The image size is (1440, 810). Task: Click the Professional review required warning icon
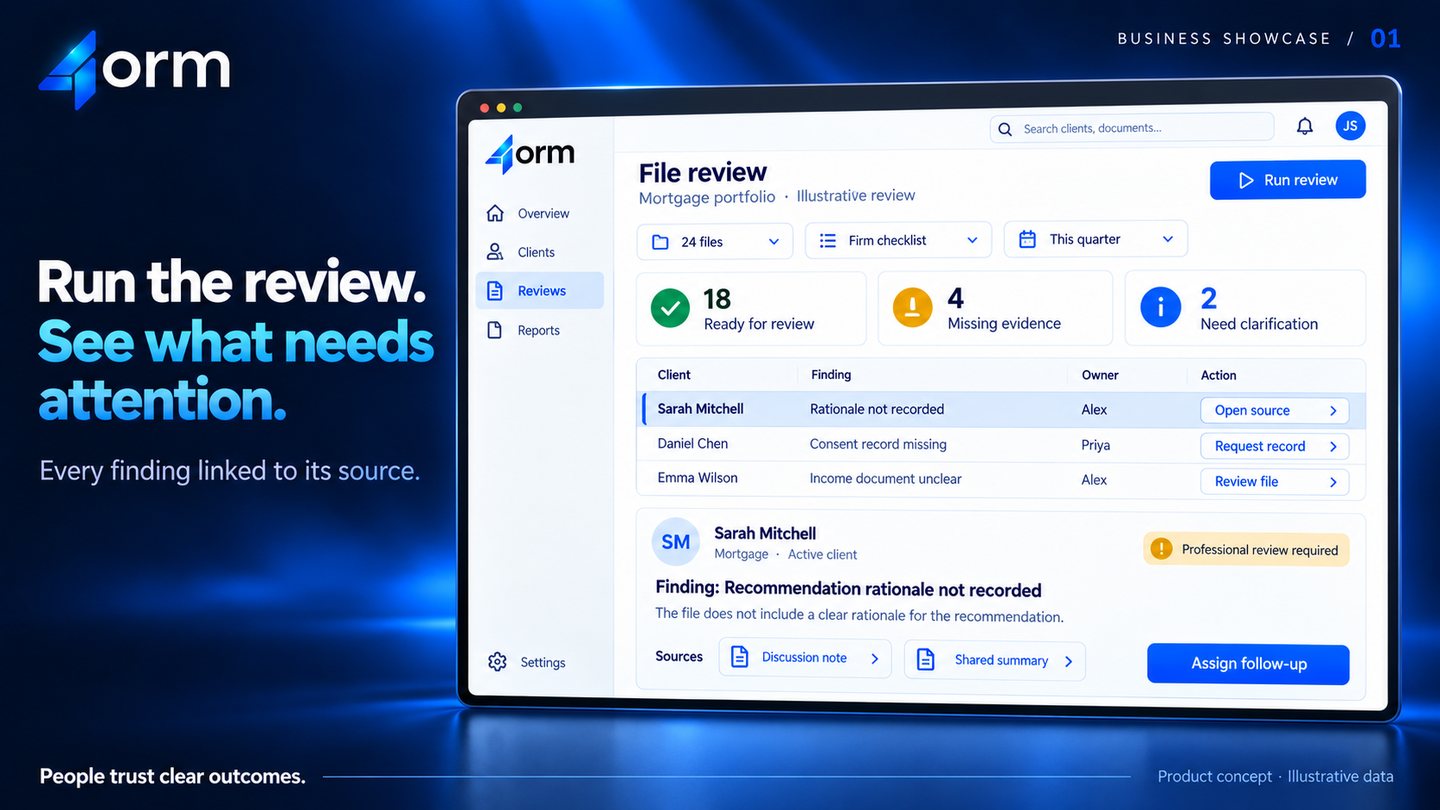click(x=1161, y=548)
